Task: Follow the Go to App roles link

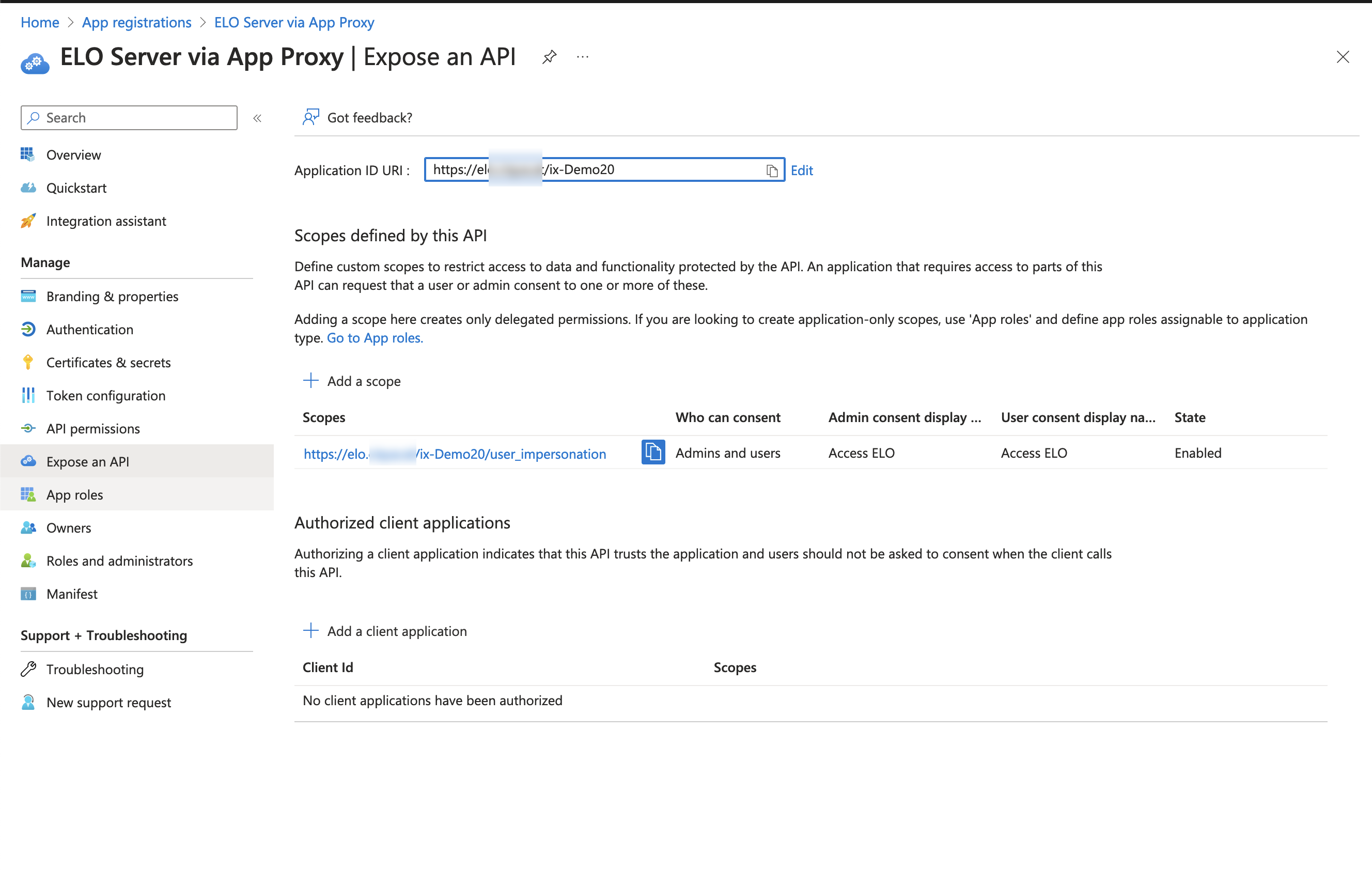Action: click(x=375, y=338)
